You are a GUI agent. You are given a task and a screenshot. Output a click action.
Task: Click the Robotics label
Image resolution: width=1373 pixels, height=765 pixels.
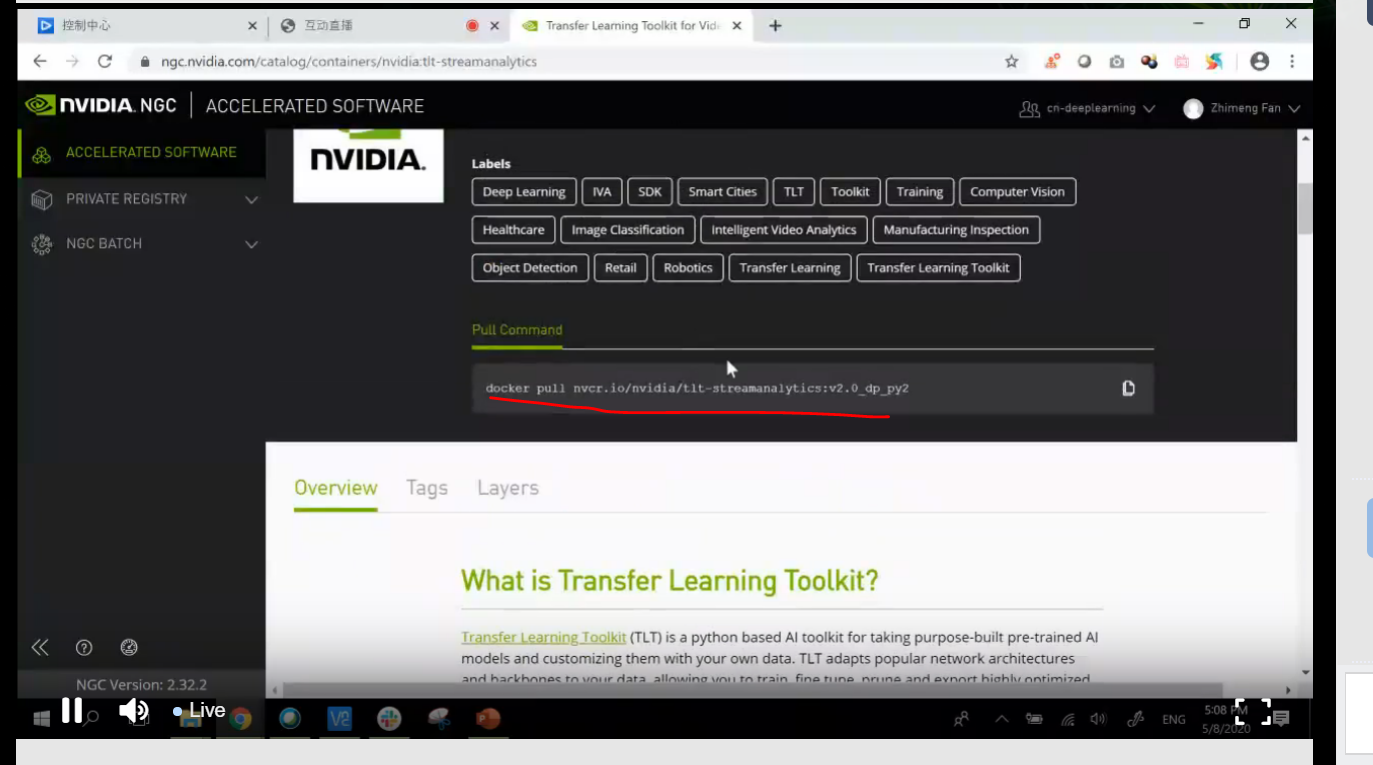pos(688,268)
